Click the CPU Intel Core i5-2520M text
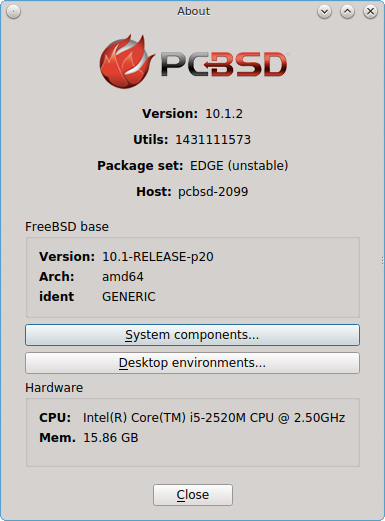The height and width of the screenshot is (521, 385). tap(214, 418)
